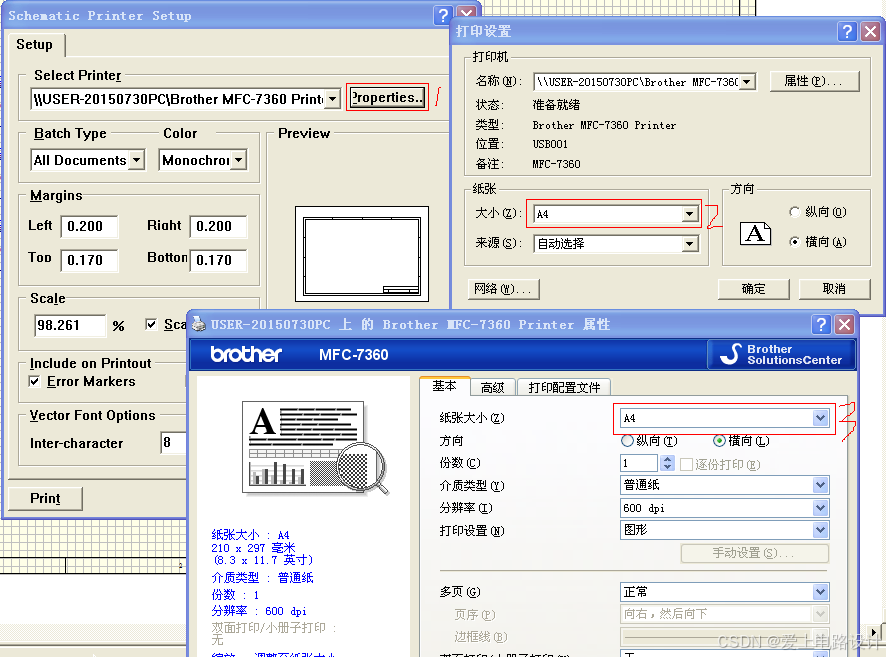The image size is (886, 657).
Task: Click the Inter-character spacing field
Action: coord(173,442)
